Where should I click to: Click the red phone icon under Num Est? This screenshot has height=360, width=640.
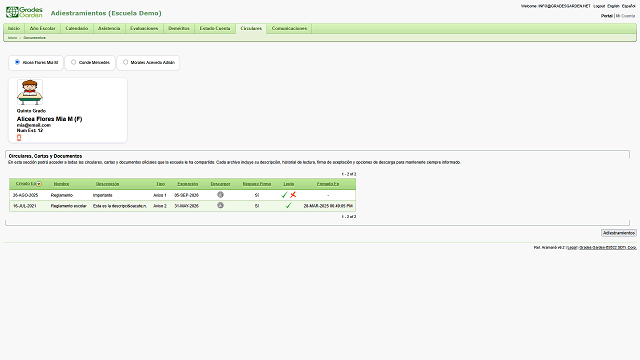19,138
